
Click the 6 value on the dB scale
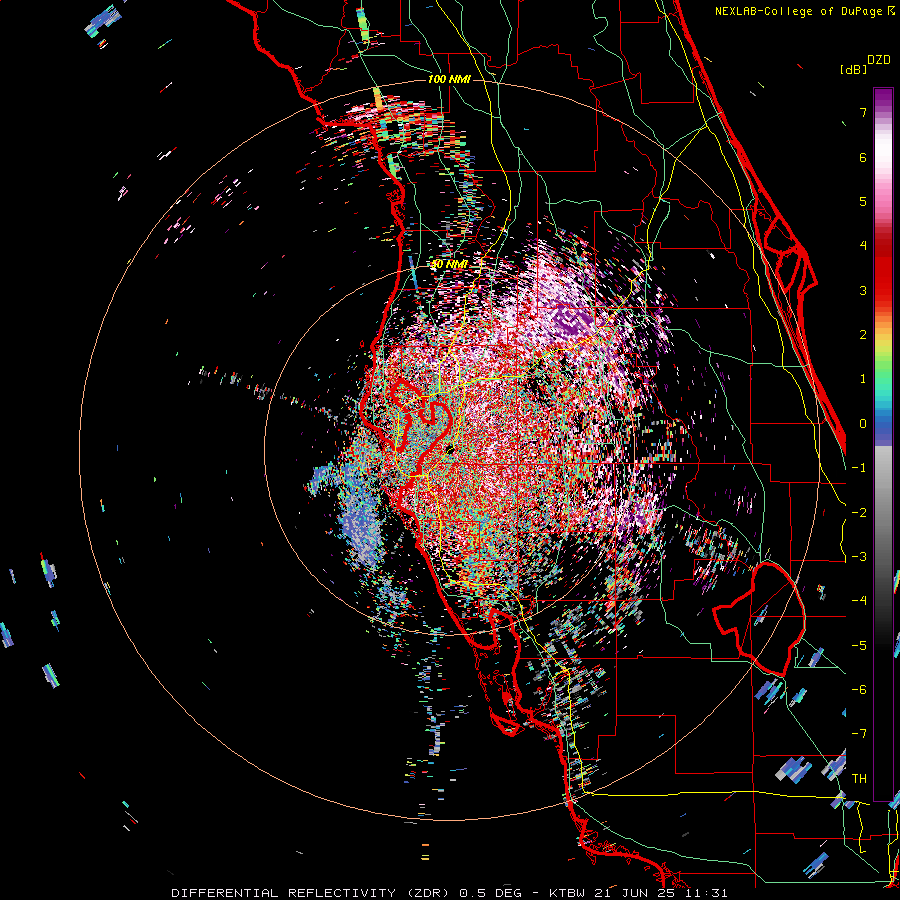pyautogui.click(x=863, y=157)
